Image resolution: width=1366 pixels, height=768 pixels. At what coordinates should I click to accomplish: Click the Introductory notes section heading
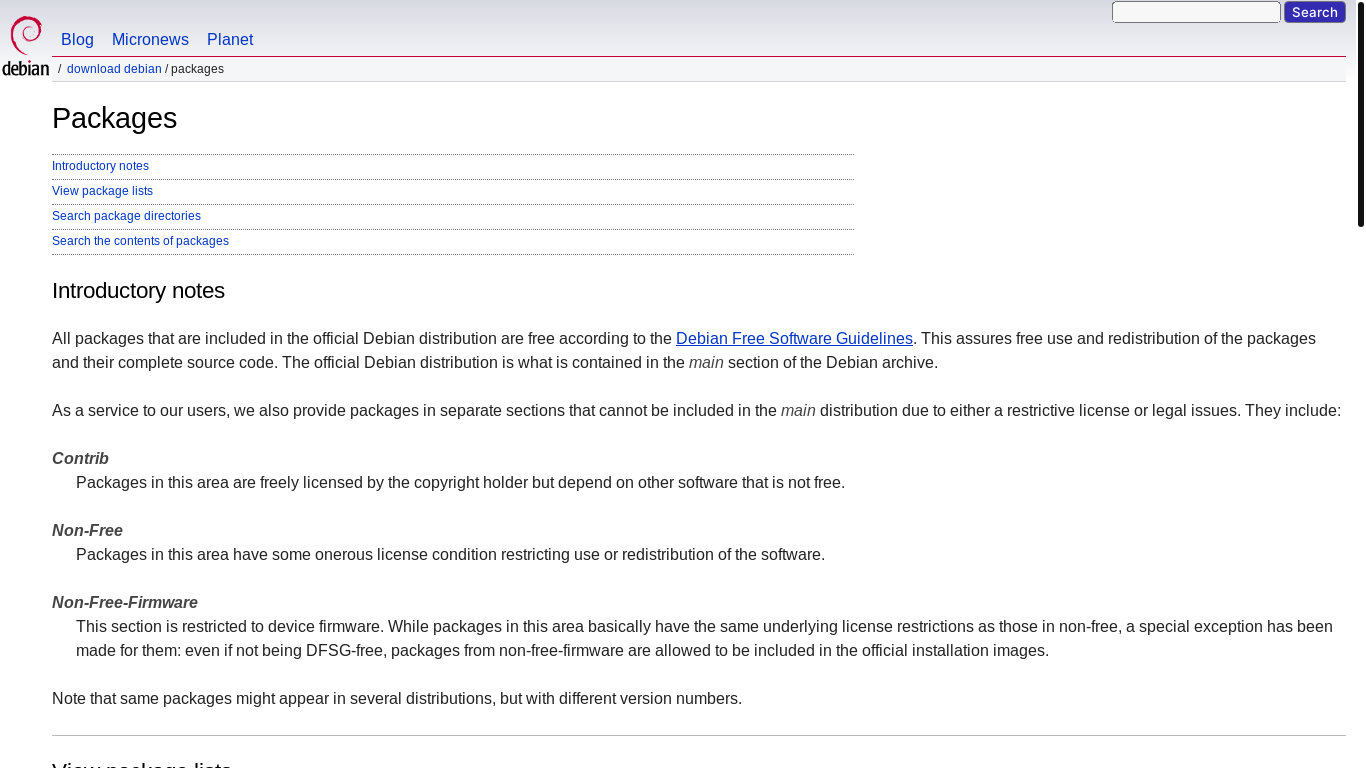pyautogui.click(x=138, y=291)
